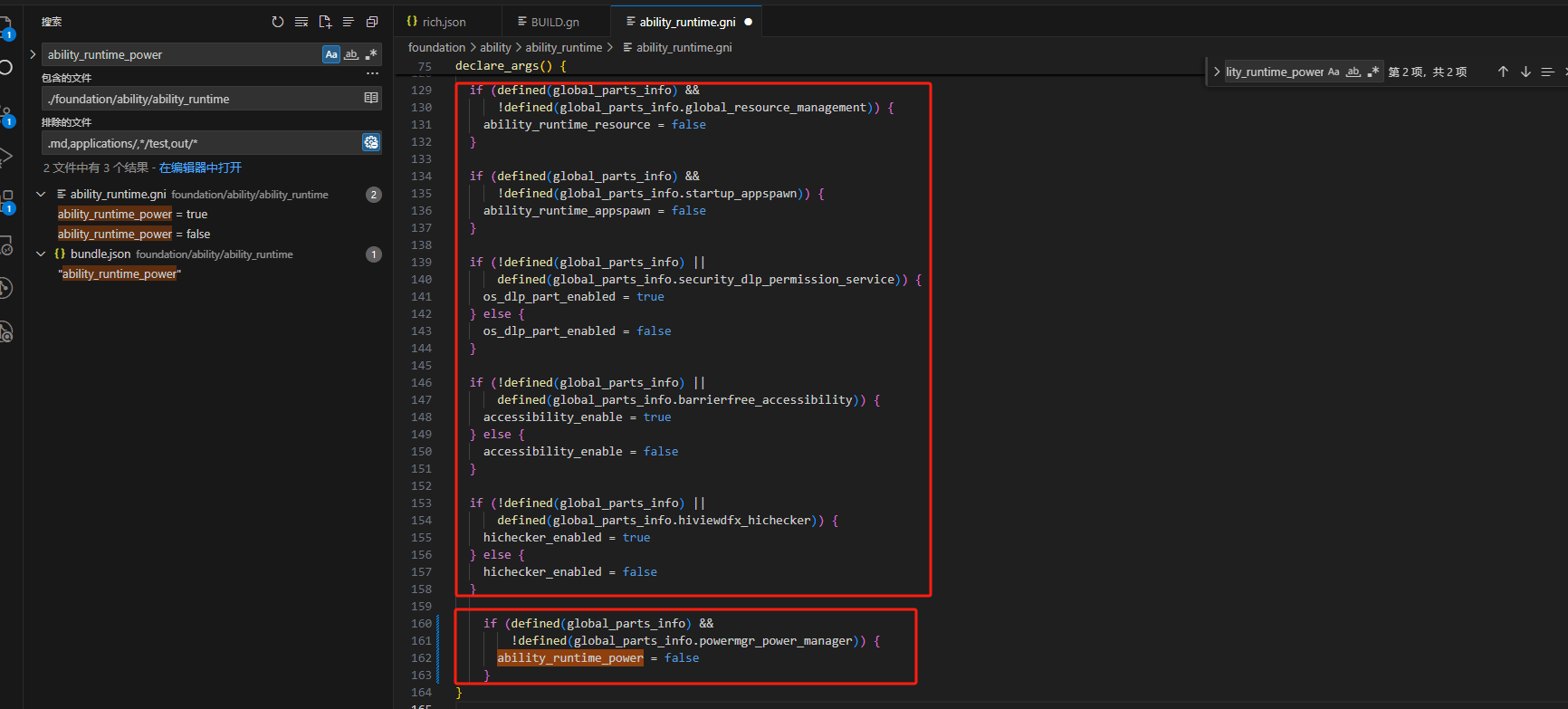Switch to BUILD.gn tab

(x=555, y=22)
